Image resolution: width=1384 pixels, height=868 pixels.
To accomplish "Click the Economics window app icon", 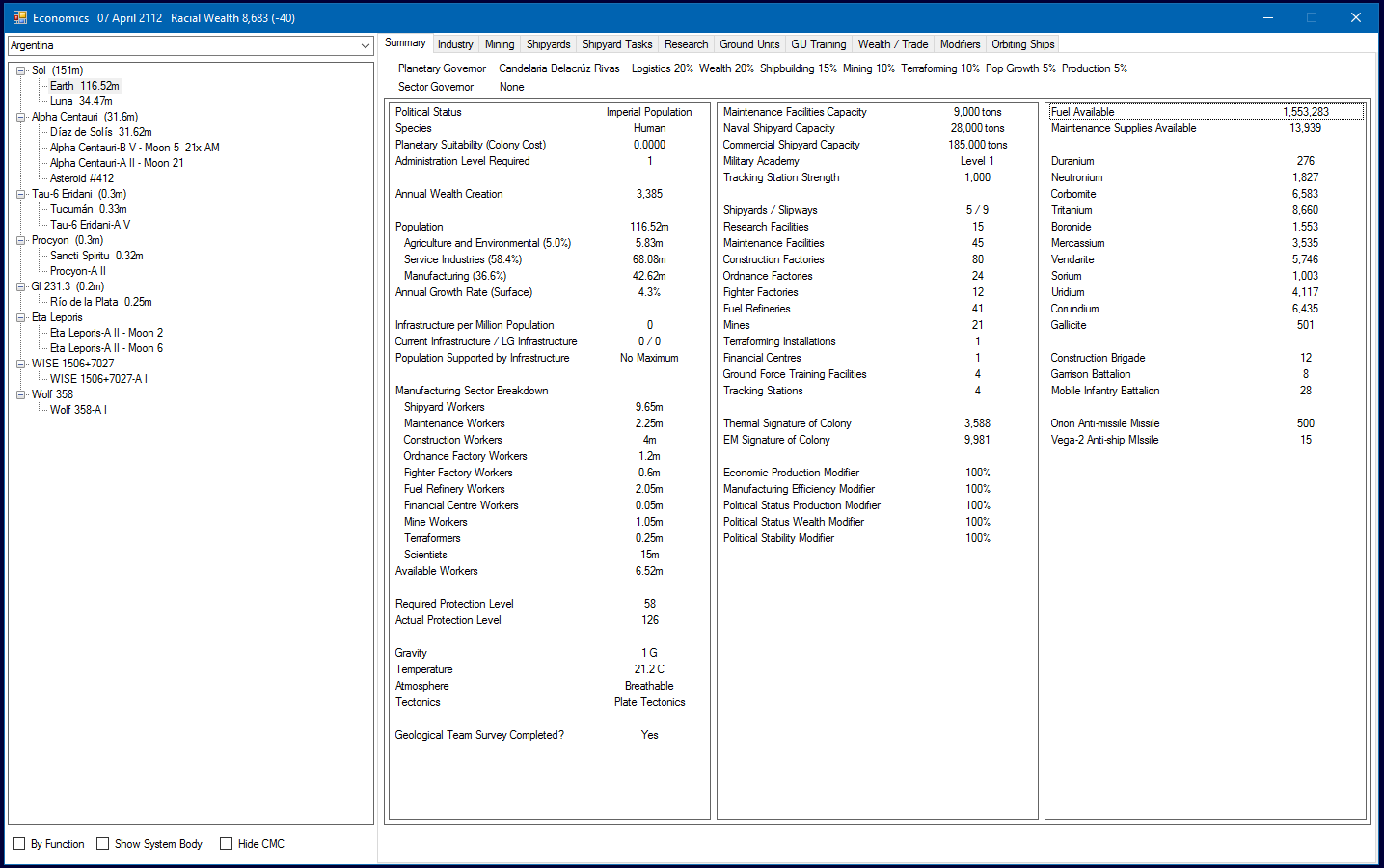I will click(x=19, y=17).
